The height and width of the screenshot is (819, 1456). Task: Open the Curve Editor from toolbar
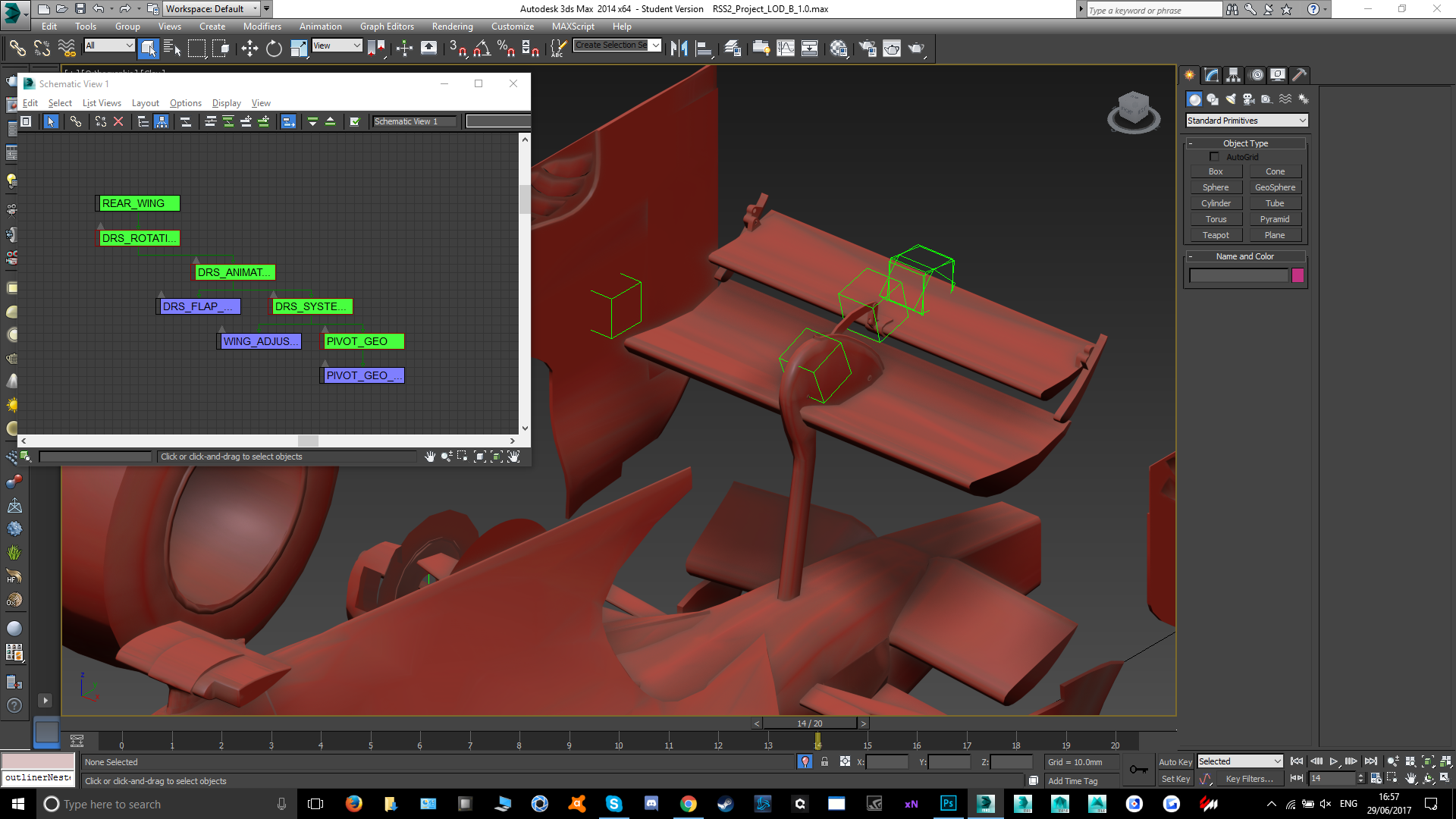click(786, 49)
